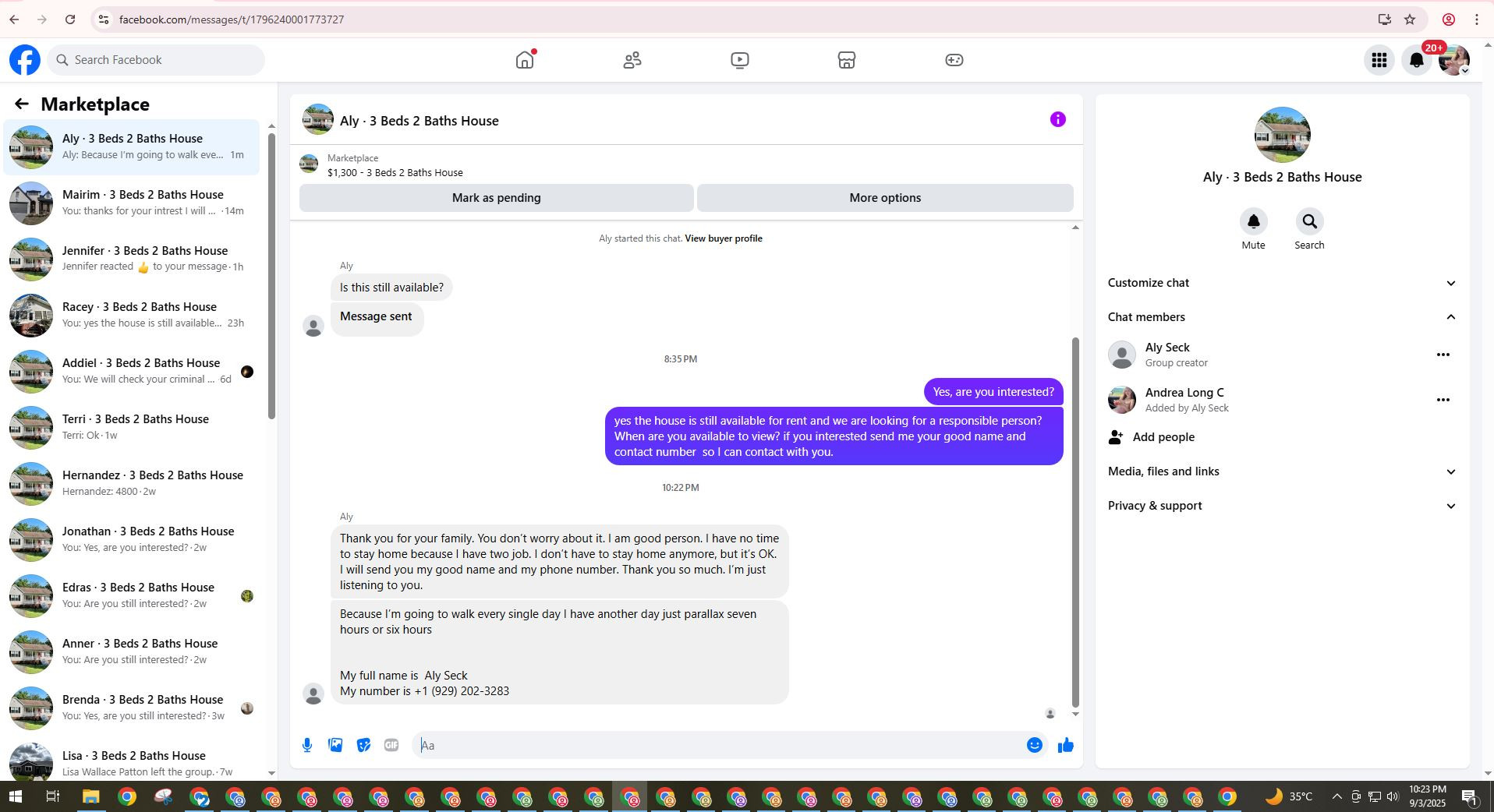Open the Friends icon in top navigation

(632, 60)
